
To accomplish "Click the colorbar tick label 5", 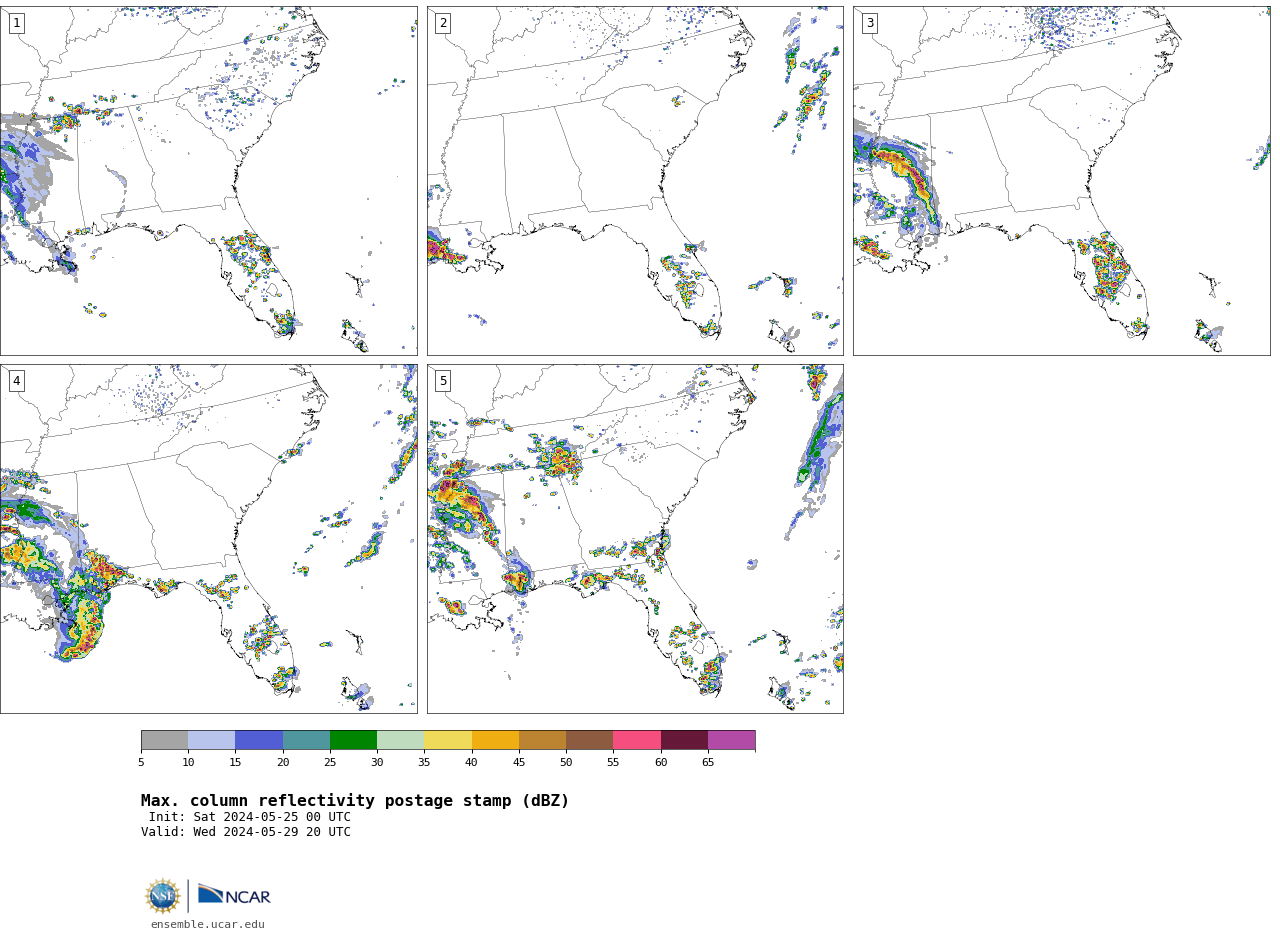I will coord(141,763).
